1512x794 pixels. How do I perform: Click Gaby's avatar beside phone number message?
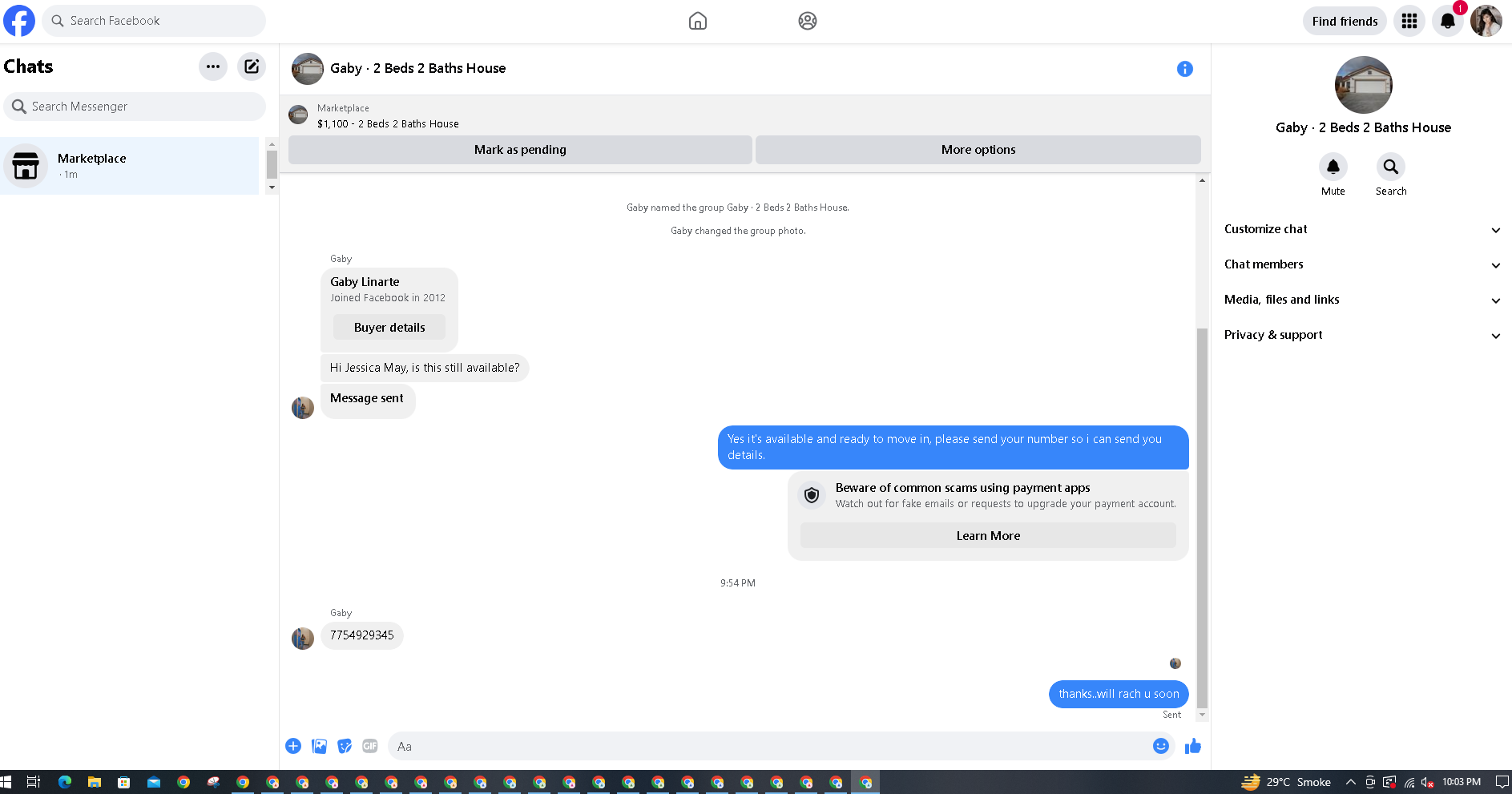[303, 639]
